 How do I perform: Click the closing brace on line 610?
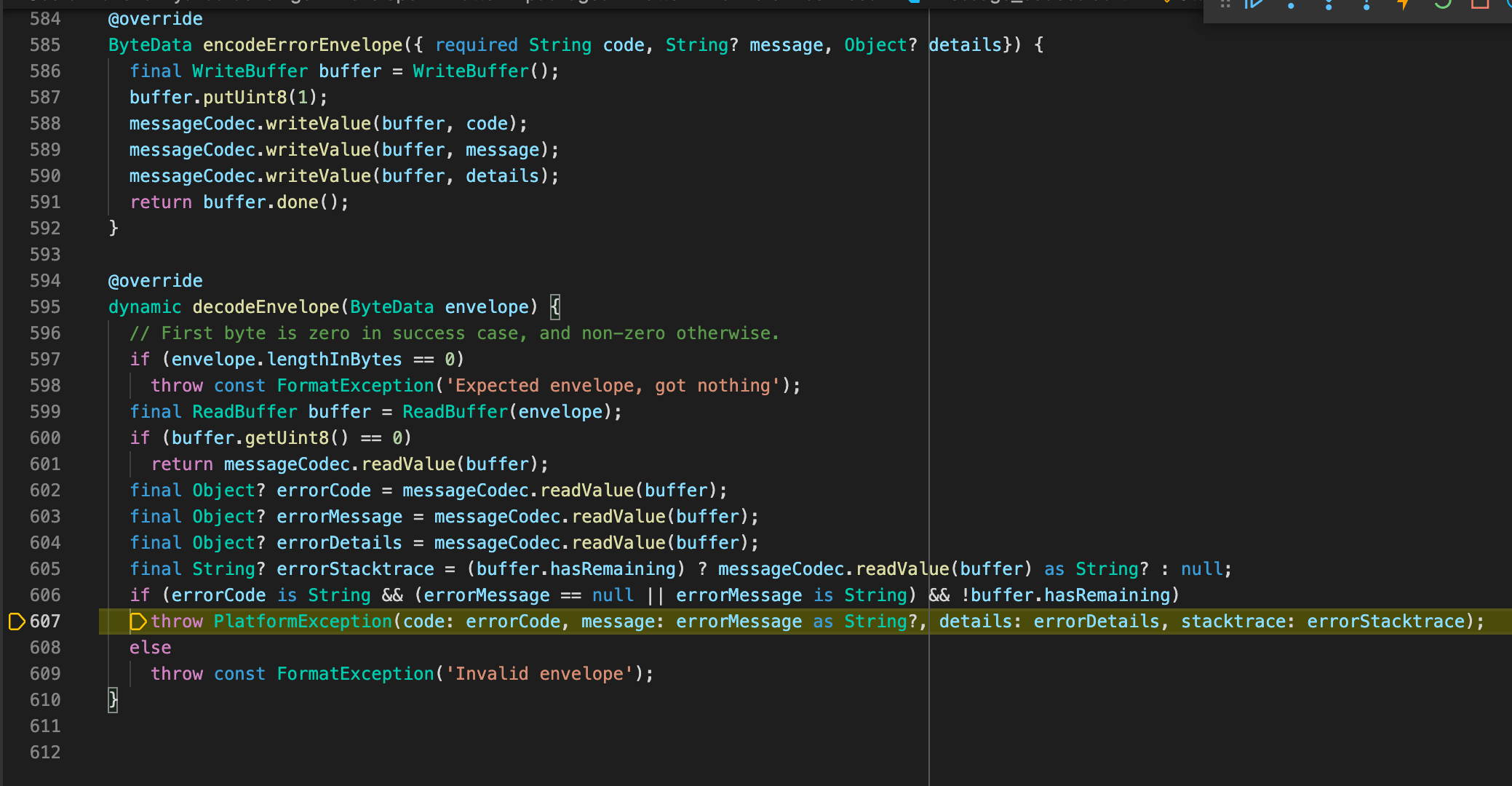coord(113,699)
